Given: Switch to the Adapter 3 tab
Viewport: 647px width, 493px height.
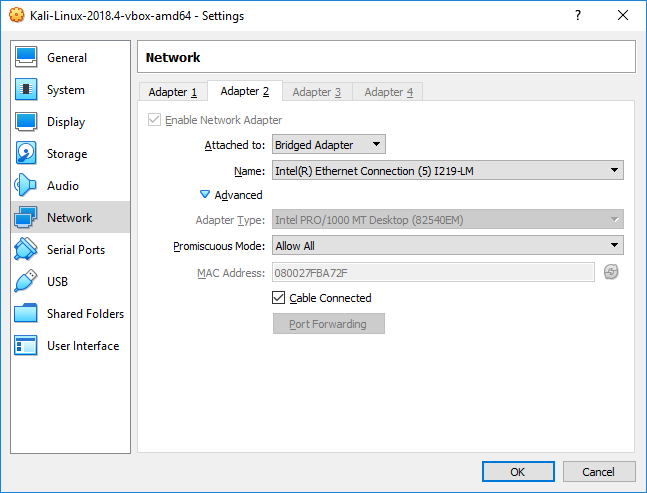Looking at the screenshot, I should (x=317, y=92).
